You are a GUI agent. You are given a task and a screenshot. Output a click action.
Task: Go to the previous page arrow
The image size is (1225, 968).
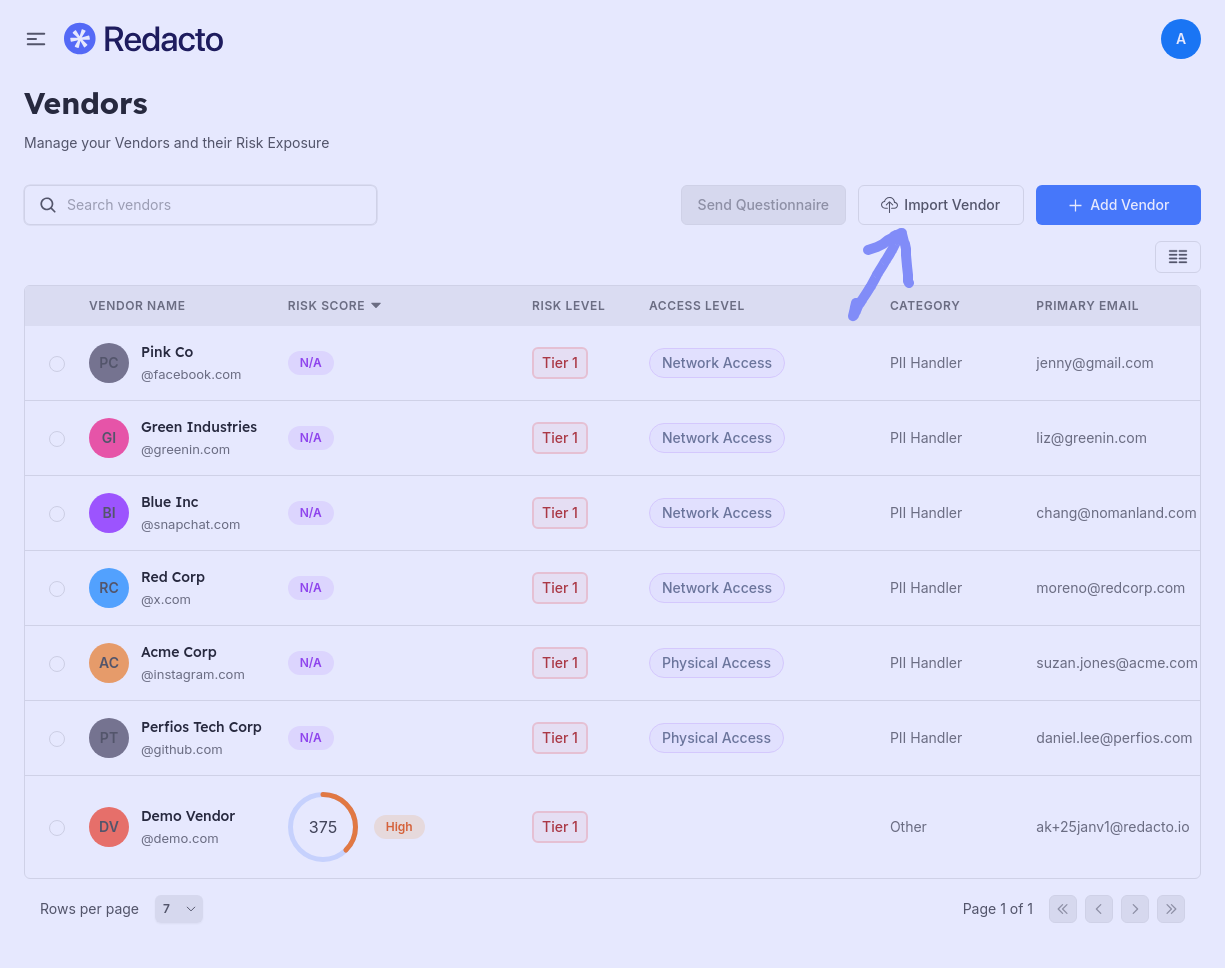coord(1098,909)
